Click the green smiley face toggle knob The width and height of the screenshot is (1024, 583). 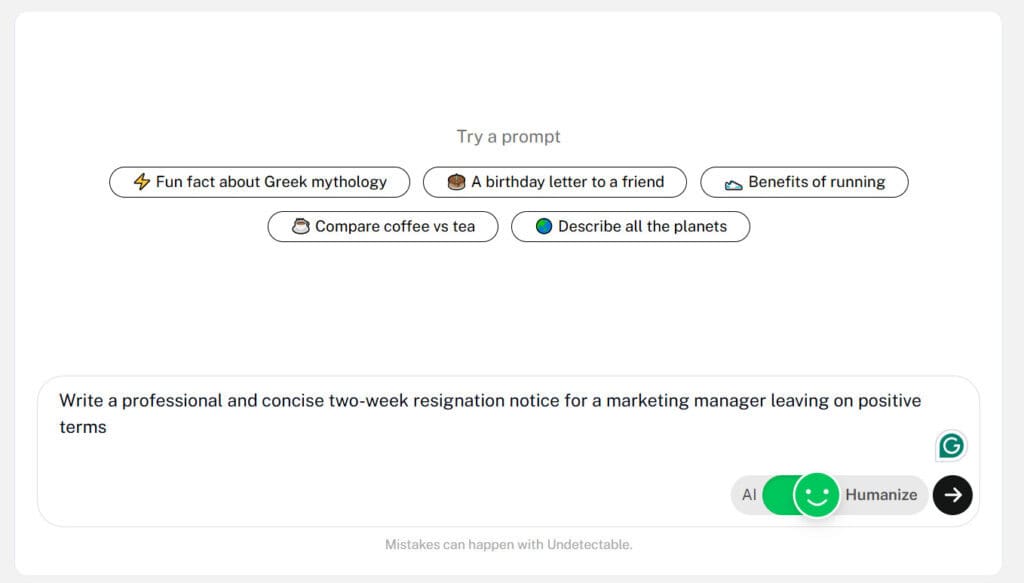[x=816, y=495]
